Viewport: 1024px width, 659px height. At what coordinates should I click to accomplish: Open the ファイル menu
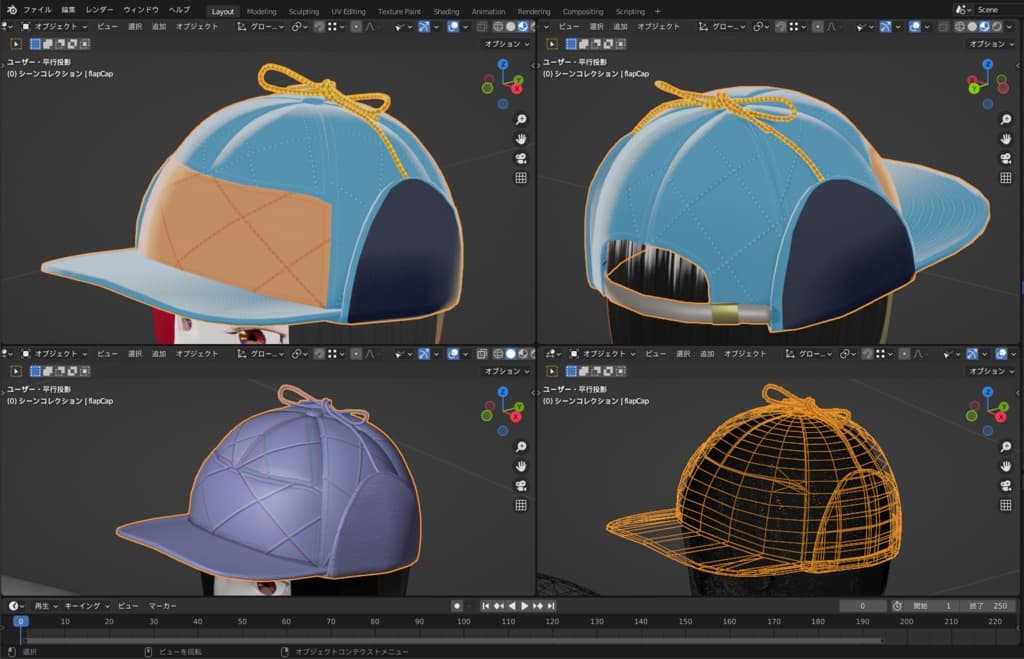point(37,9)
